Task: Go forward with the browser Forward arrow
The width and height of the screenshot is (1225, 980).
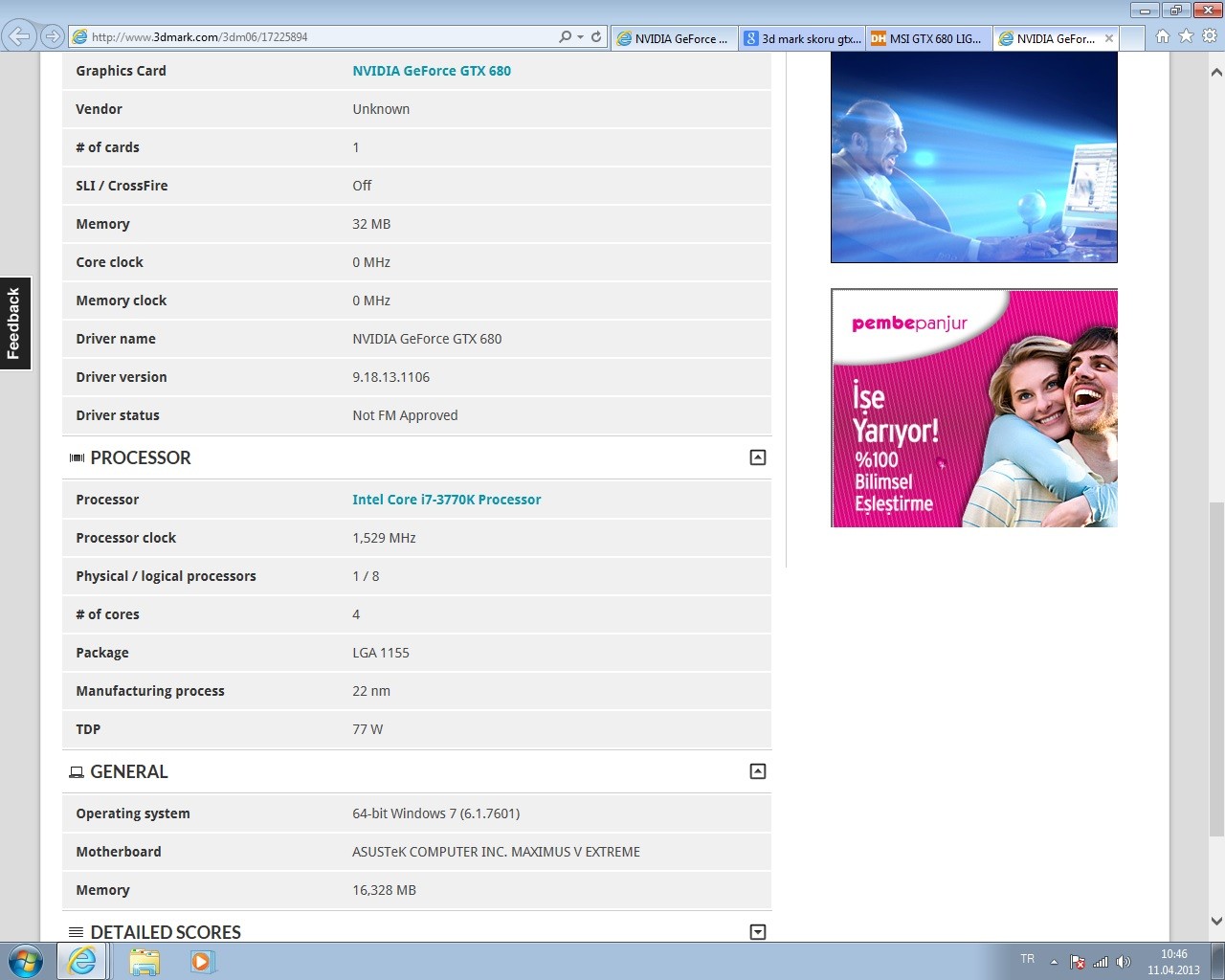Action: (53, 36)
